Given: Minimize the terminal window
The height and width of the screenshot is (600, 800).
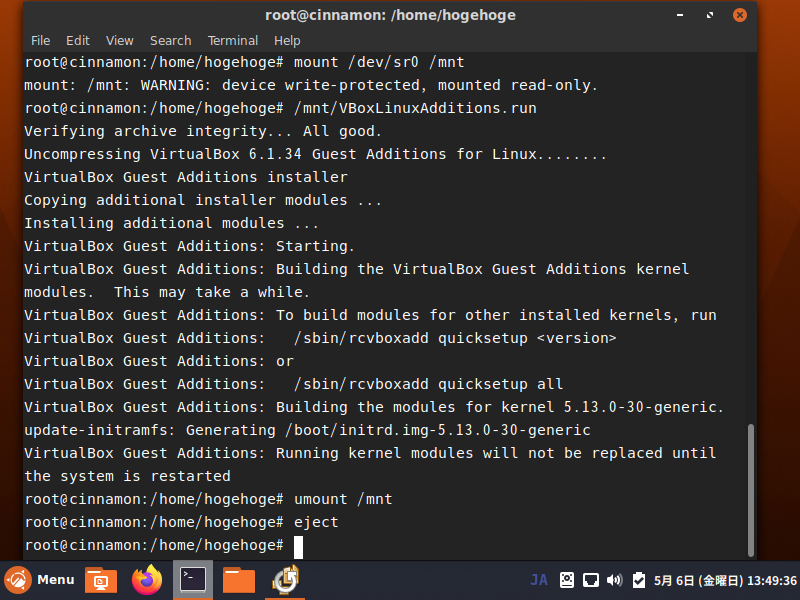Looking at the screenshot, I should 680,15.
